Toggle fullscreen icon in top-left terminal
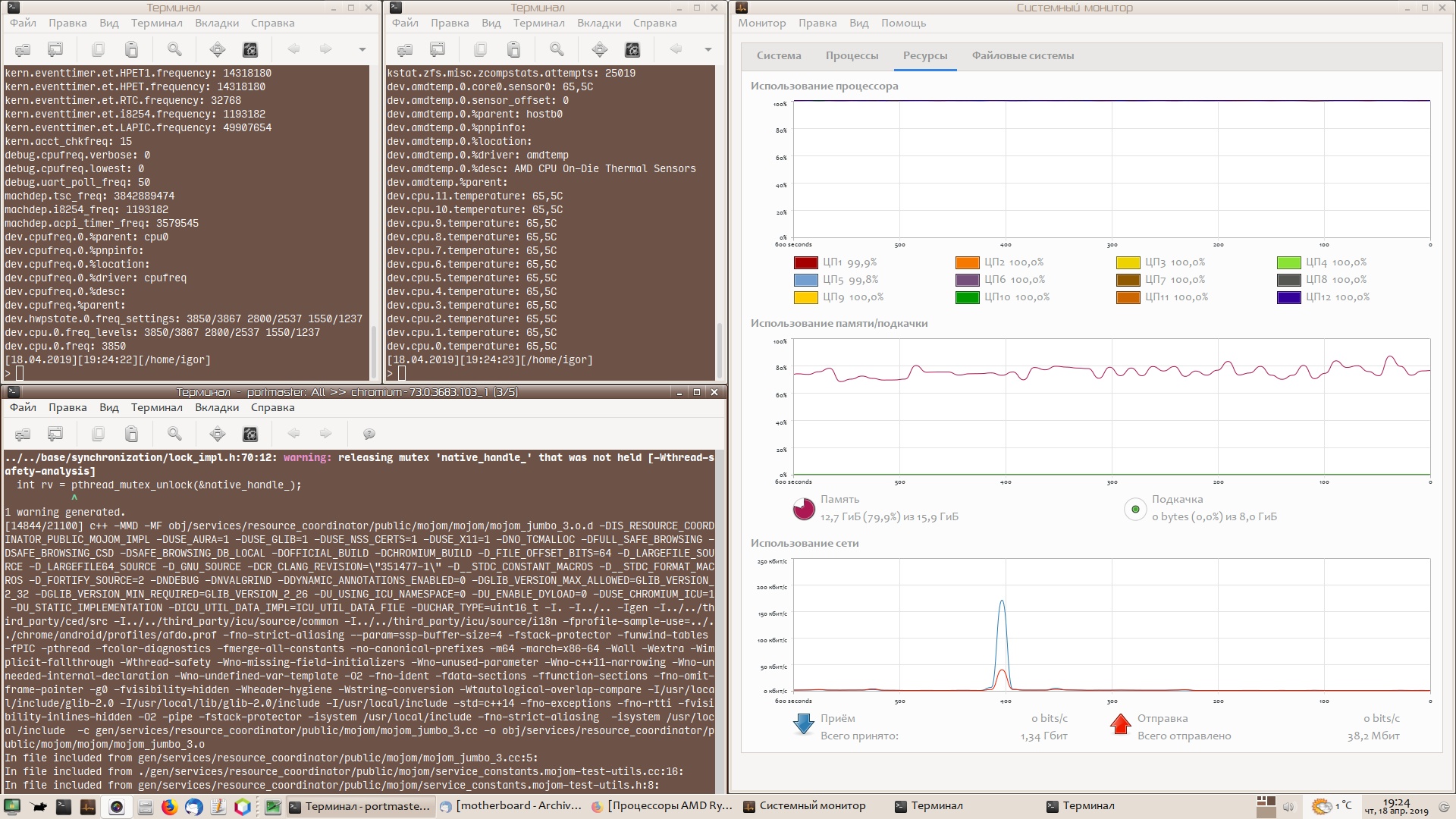This screenshot has height=819, width=1456. (x=218, y=50)
